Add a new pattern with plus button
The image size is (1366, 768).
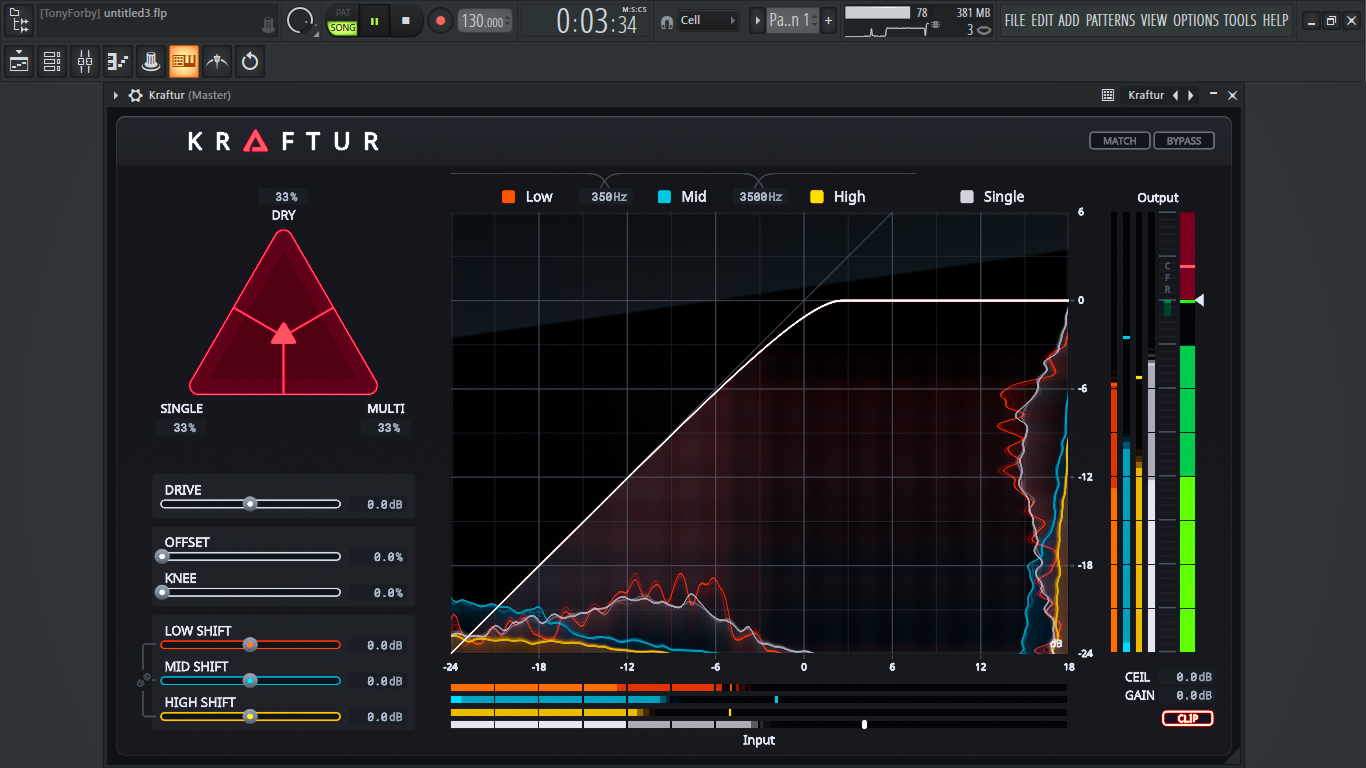(828, 20)
